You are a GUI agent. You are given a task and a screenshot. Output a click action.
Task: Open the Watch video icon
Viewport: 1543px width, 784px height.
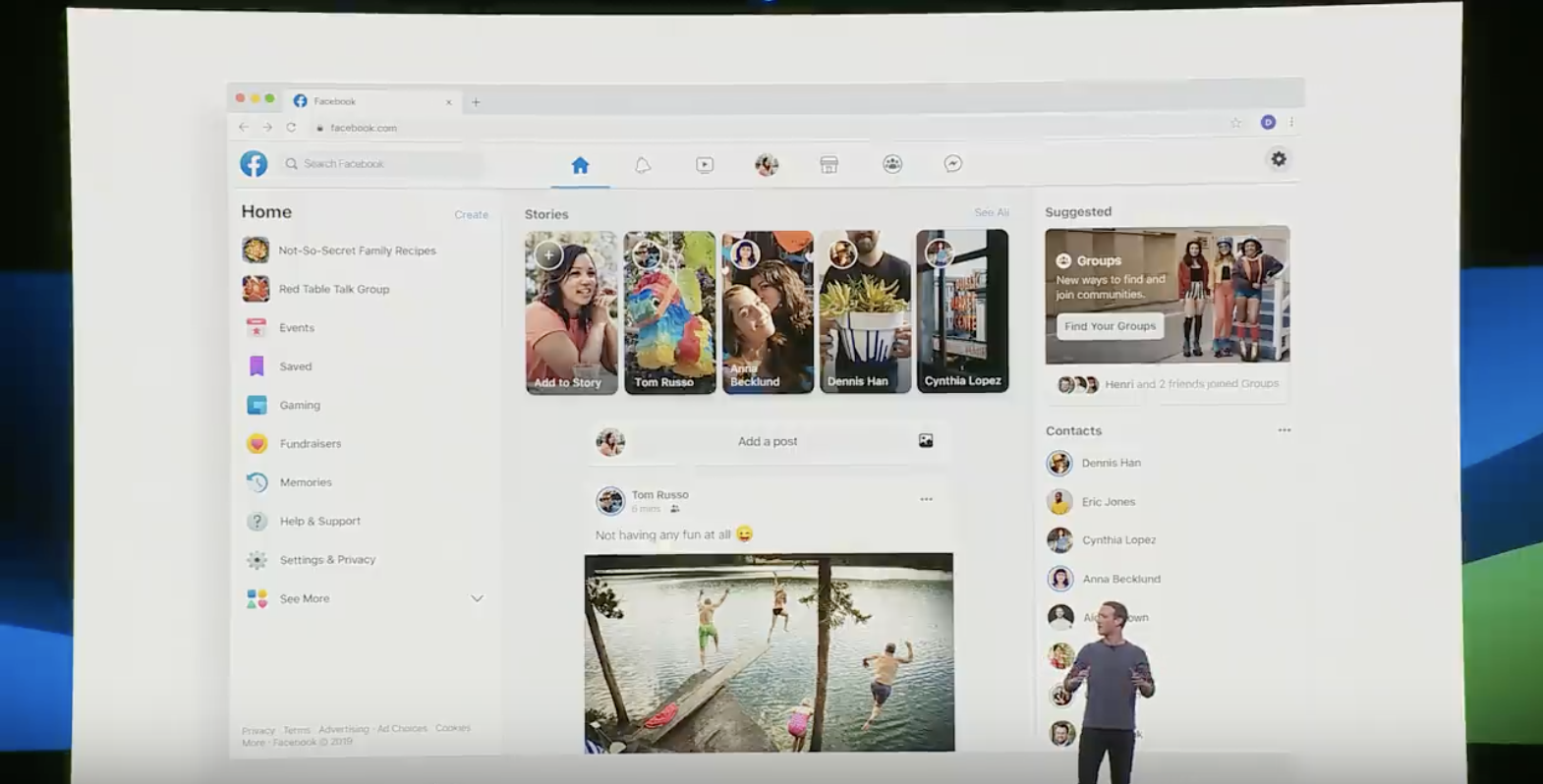705,165
